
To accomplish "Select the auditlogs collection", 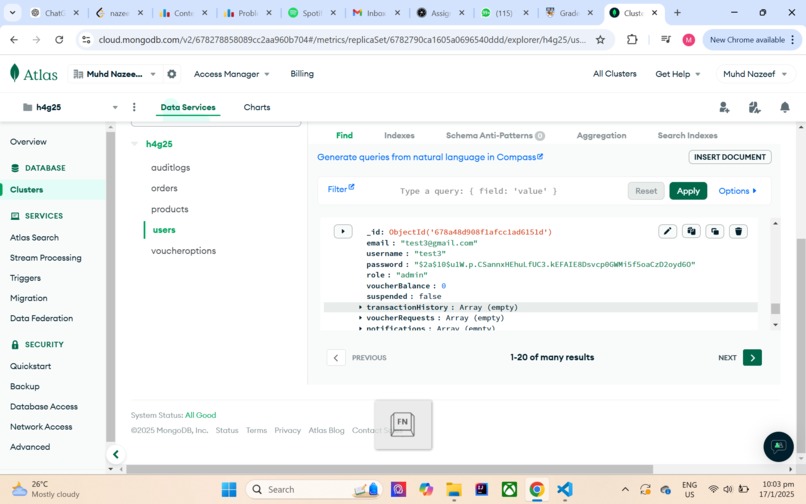I will pos(170,168).
